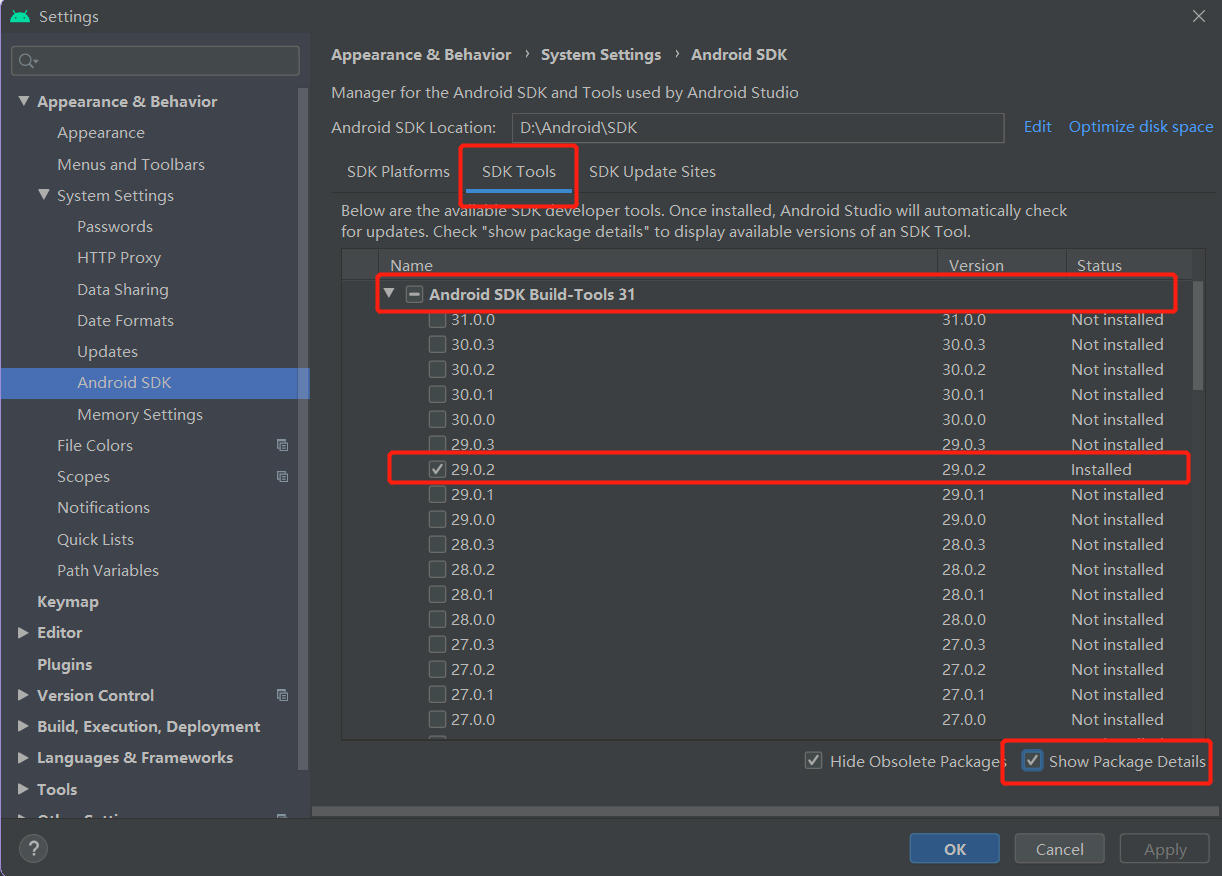
Task: Select Passwords in System Settings
Action: click(115, 227)
